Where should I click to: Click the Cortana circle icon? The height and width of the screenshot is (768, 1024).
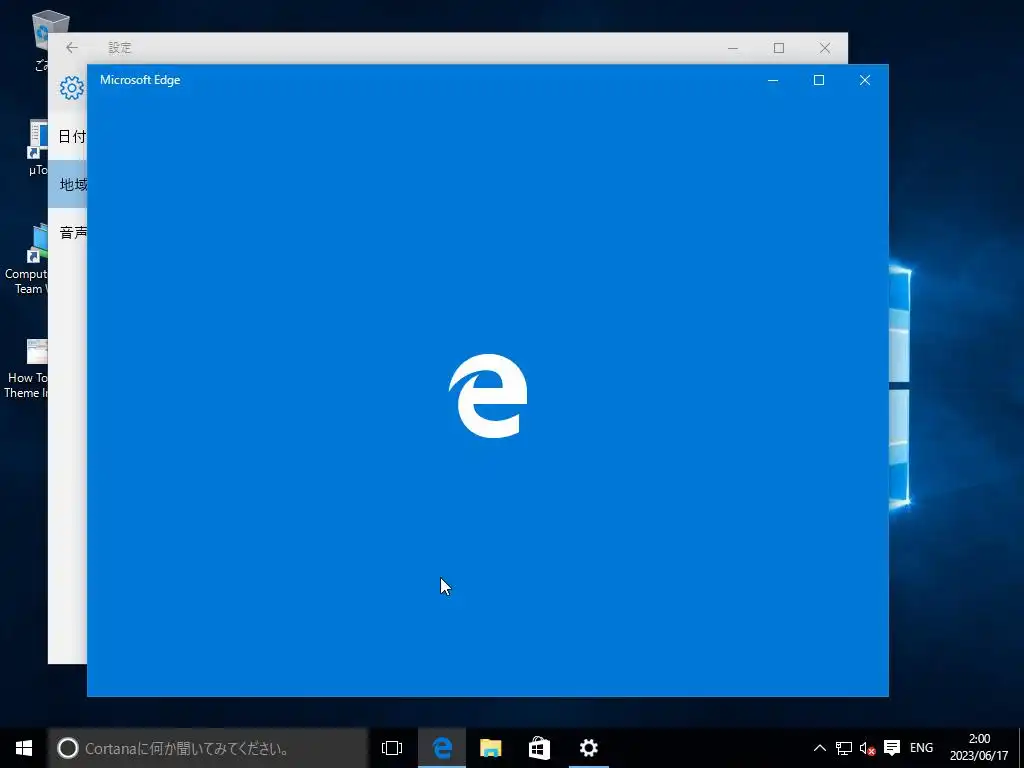coord(67,748)
